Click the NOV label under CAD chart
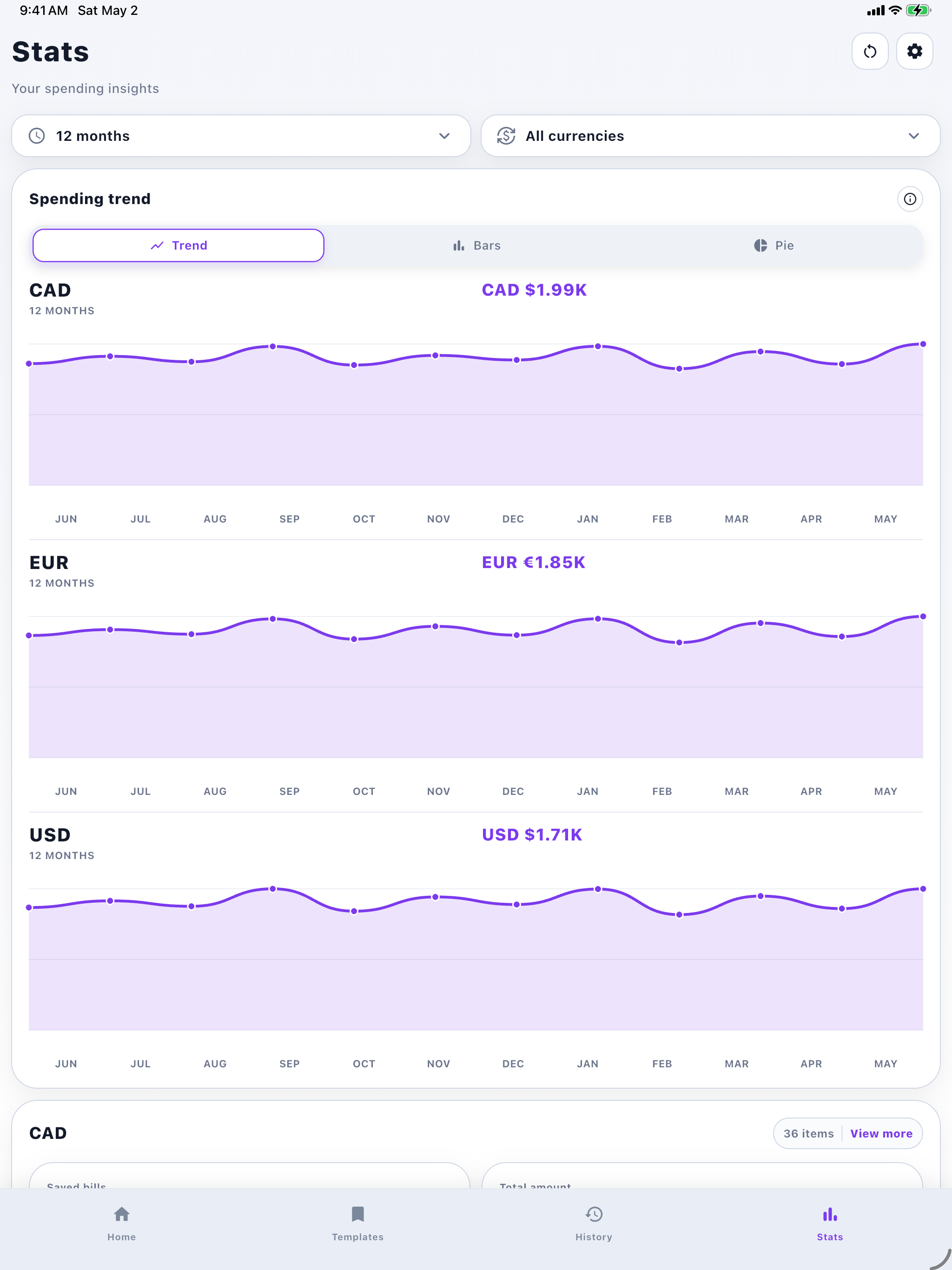This screenshot has height=1270, width=952. point(438,519)
